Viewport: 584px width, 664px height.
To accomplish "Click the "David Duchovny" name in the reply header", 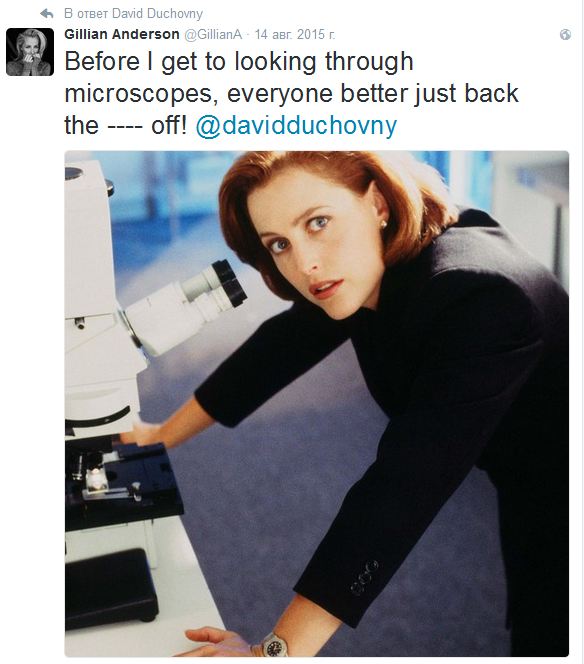I will 157,14.
